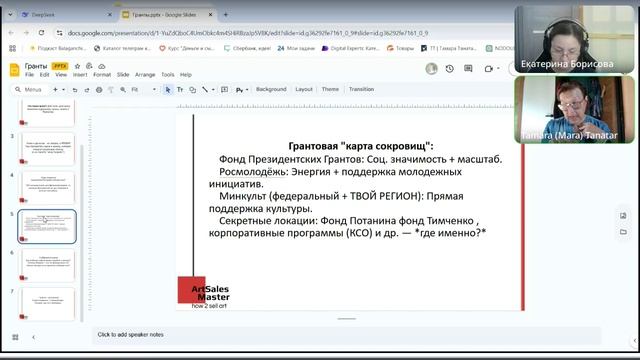Screen dimensions: 640x360
Task: Click the Zoom magnifier tool
Action: point(123,89)
